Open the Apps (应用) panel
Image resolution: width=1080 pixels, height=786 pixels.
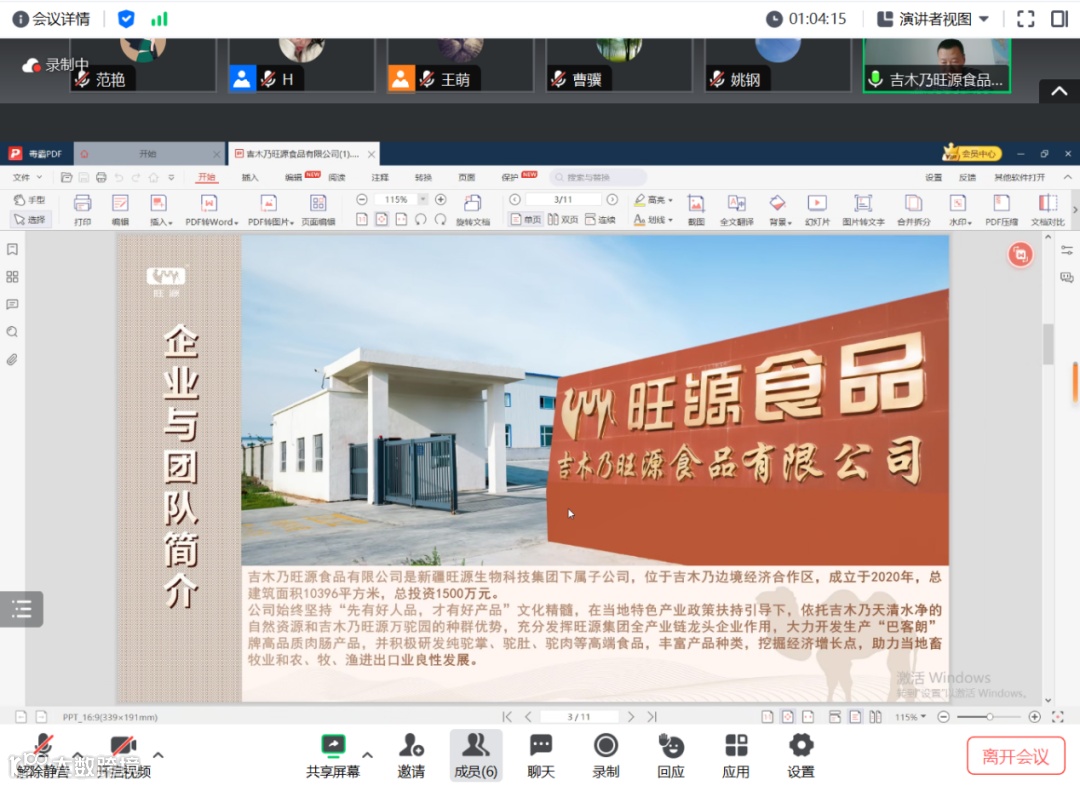736,756
